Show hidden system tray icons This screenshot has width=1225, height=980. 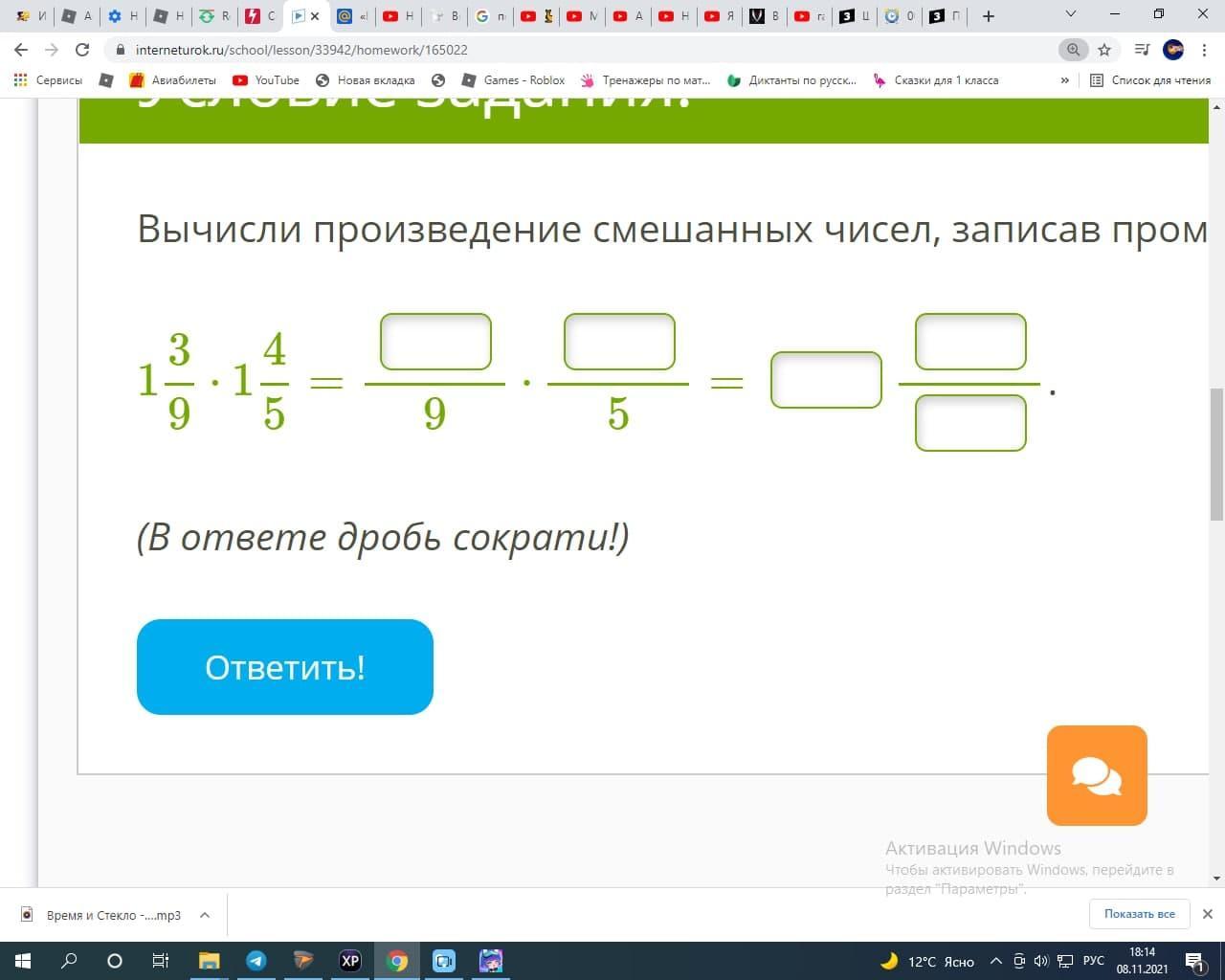click(x=996, y=961)
